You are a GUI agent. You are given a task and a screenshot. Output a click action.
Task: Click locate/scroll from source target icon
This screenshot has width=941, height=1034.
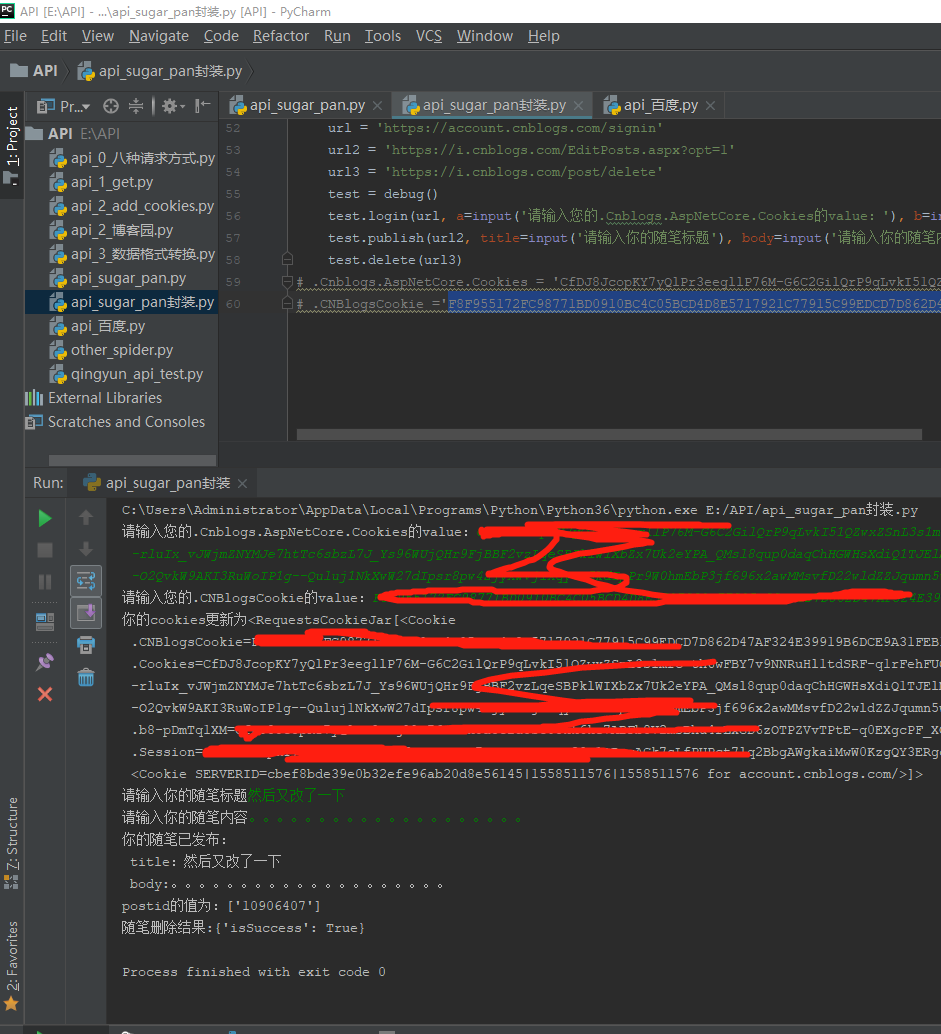(111, 106)
